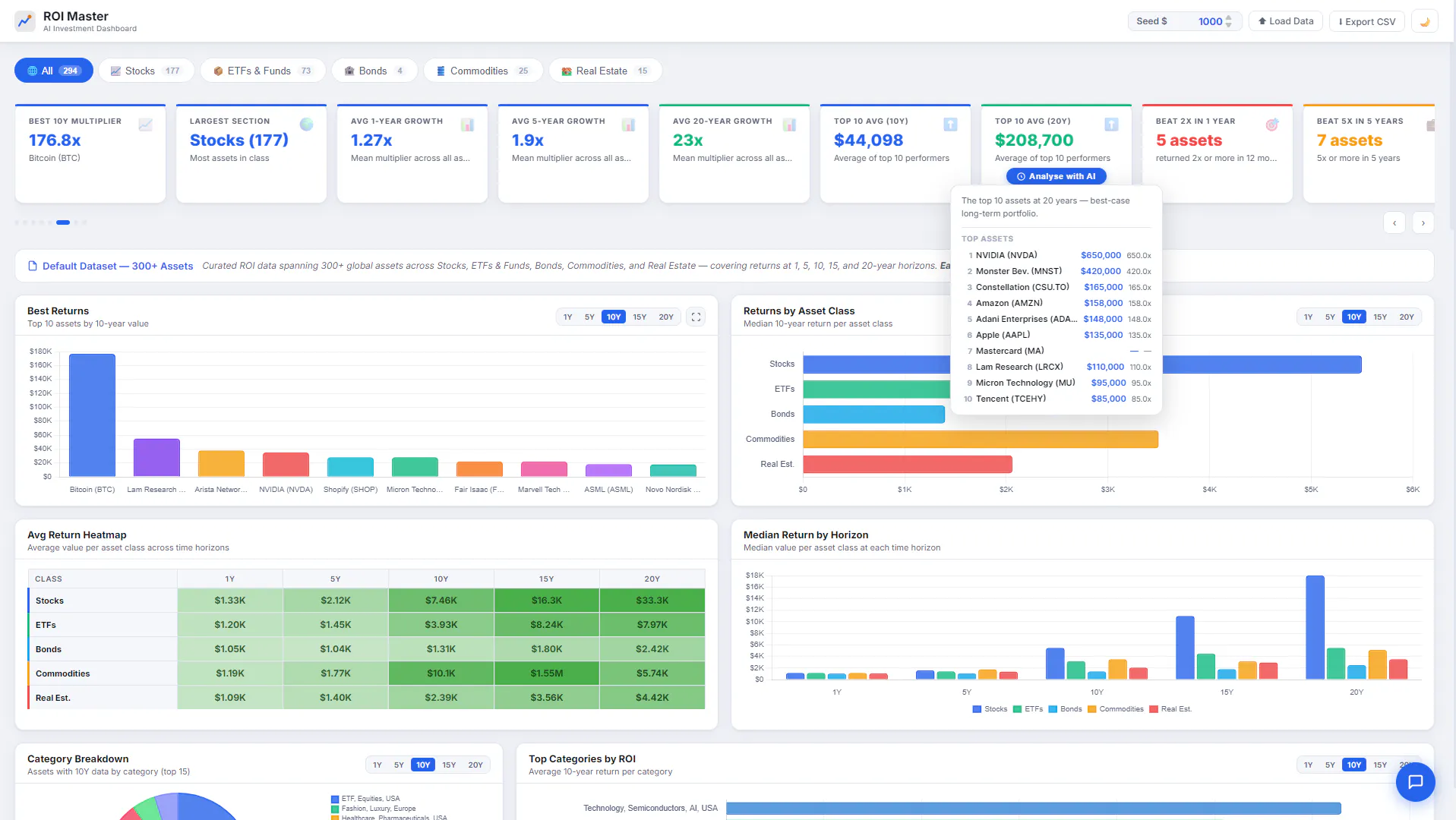Set Returns by Asset Class to 5Y
This screenshot has height=820, width=1456.
pyautogui.click(x=1330, y=317)
